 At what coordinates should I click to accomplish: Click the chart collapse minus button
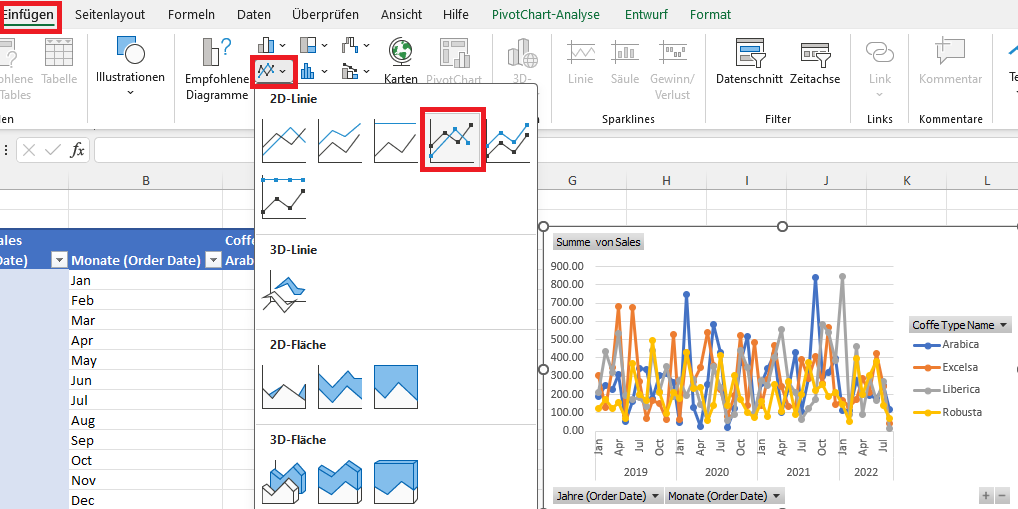[1003, 495]
